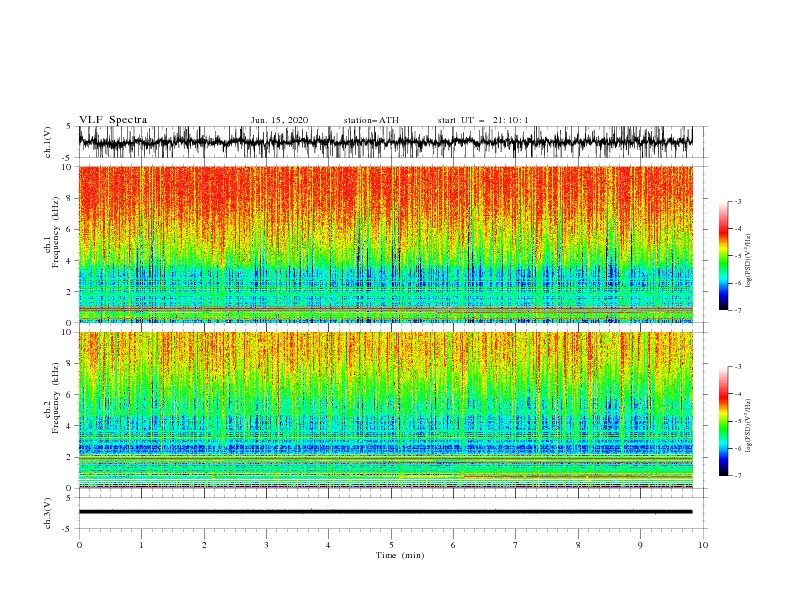Click the ch.2 spectrogram color scale bar

pos(723,421)
